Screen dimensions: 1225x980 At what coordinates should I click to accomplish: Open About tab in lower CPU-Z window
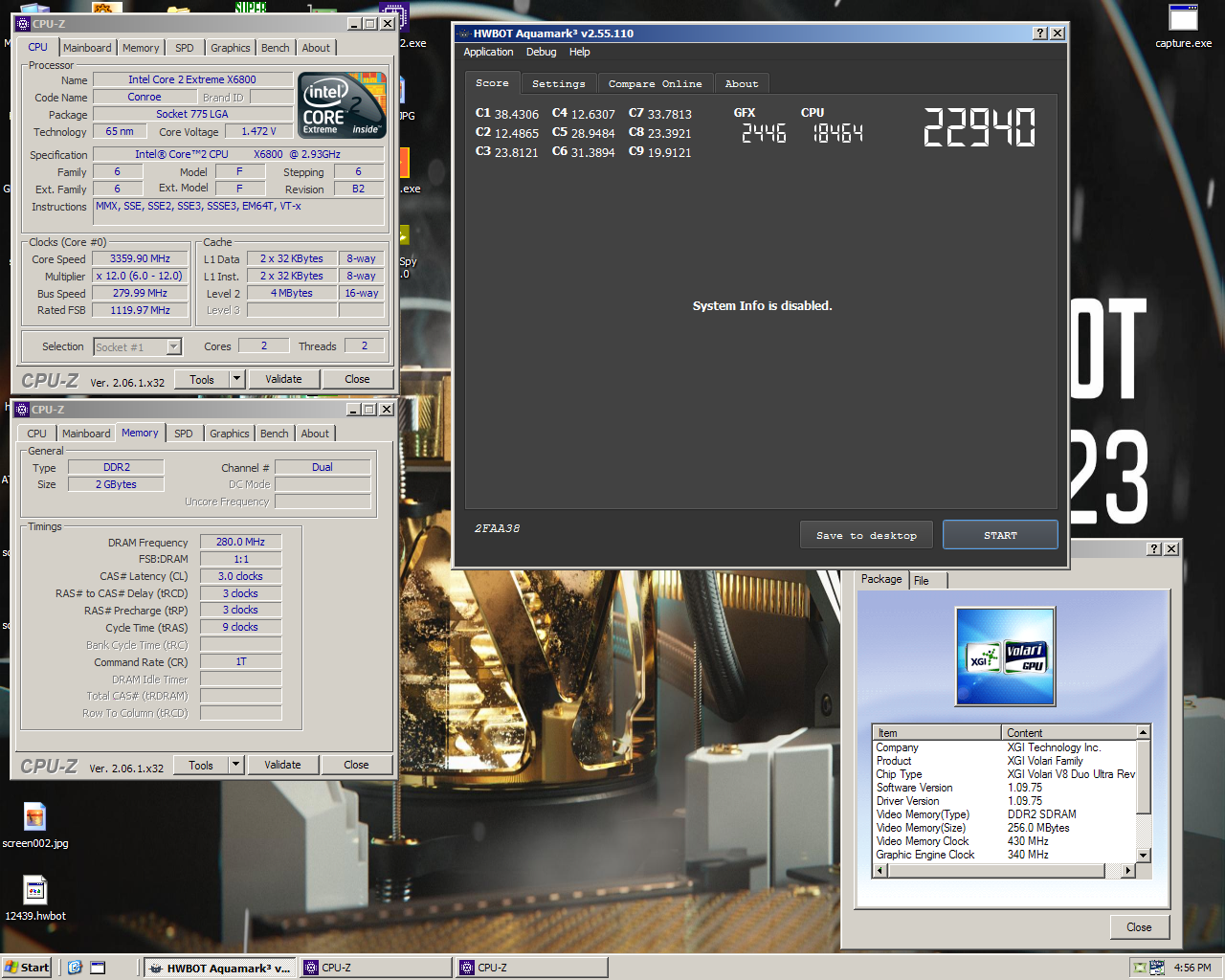click(315, 434)
